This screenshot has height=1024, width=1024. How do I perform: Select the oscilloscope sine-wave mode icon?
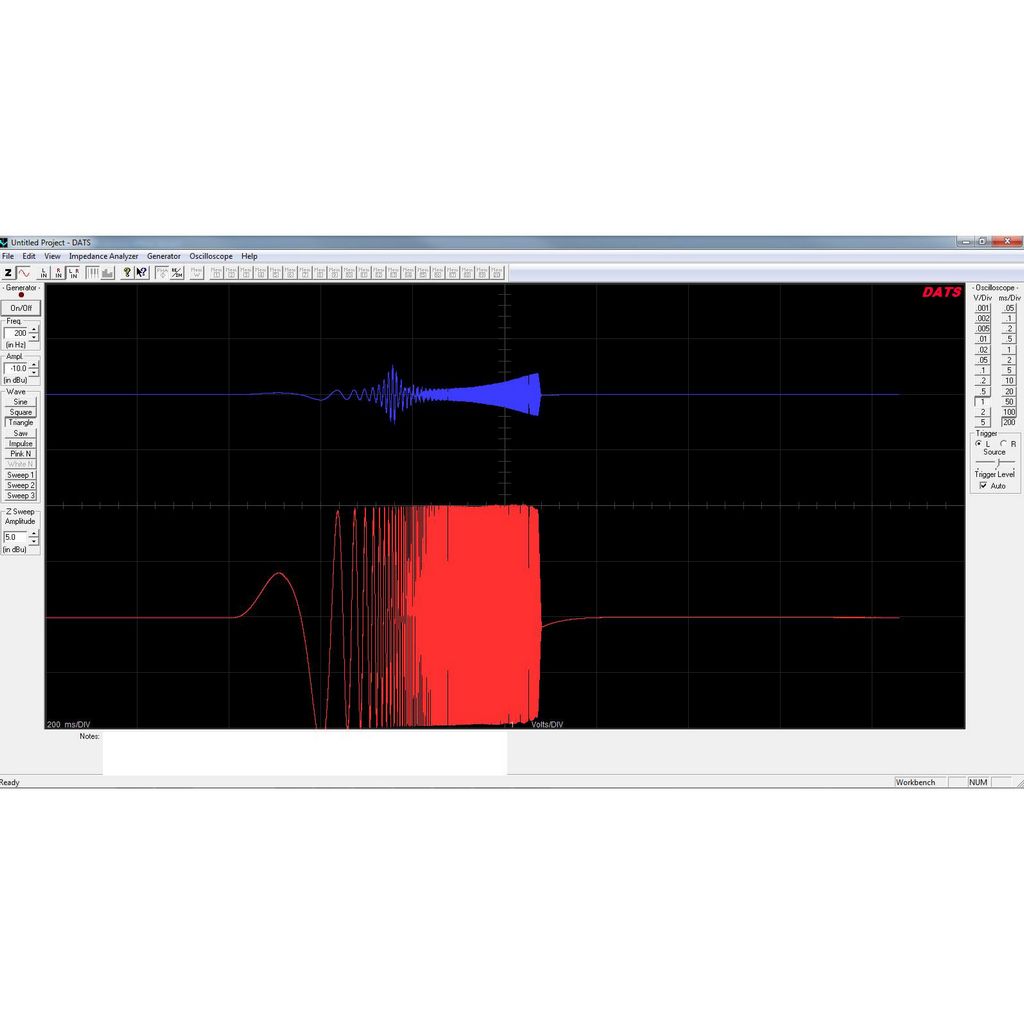point(24,273)
